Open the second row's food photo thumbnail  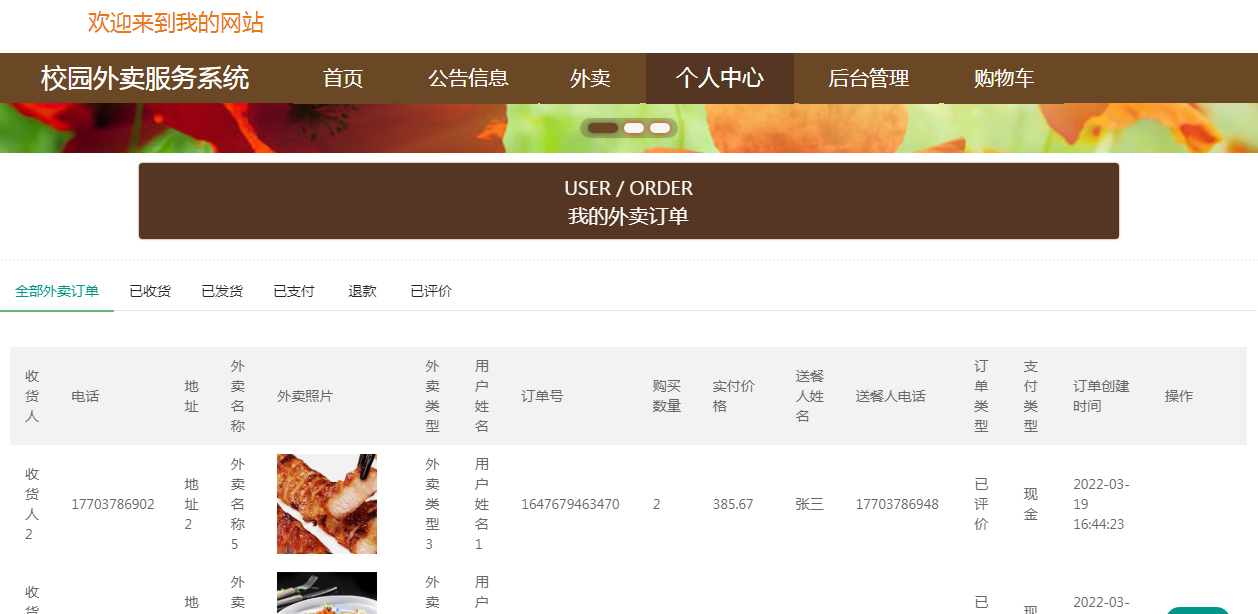pyautogui.click(x=327, y=593)
